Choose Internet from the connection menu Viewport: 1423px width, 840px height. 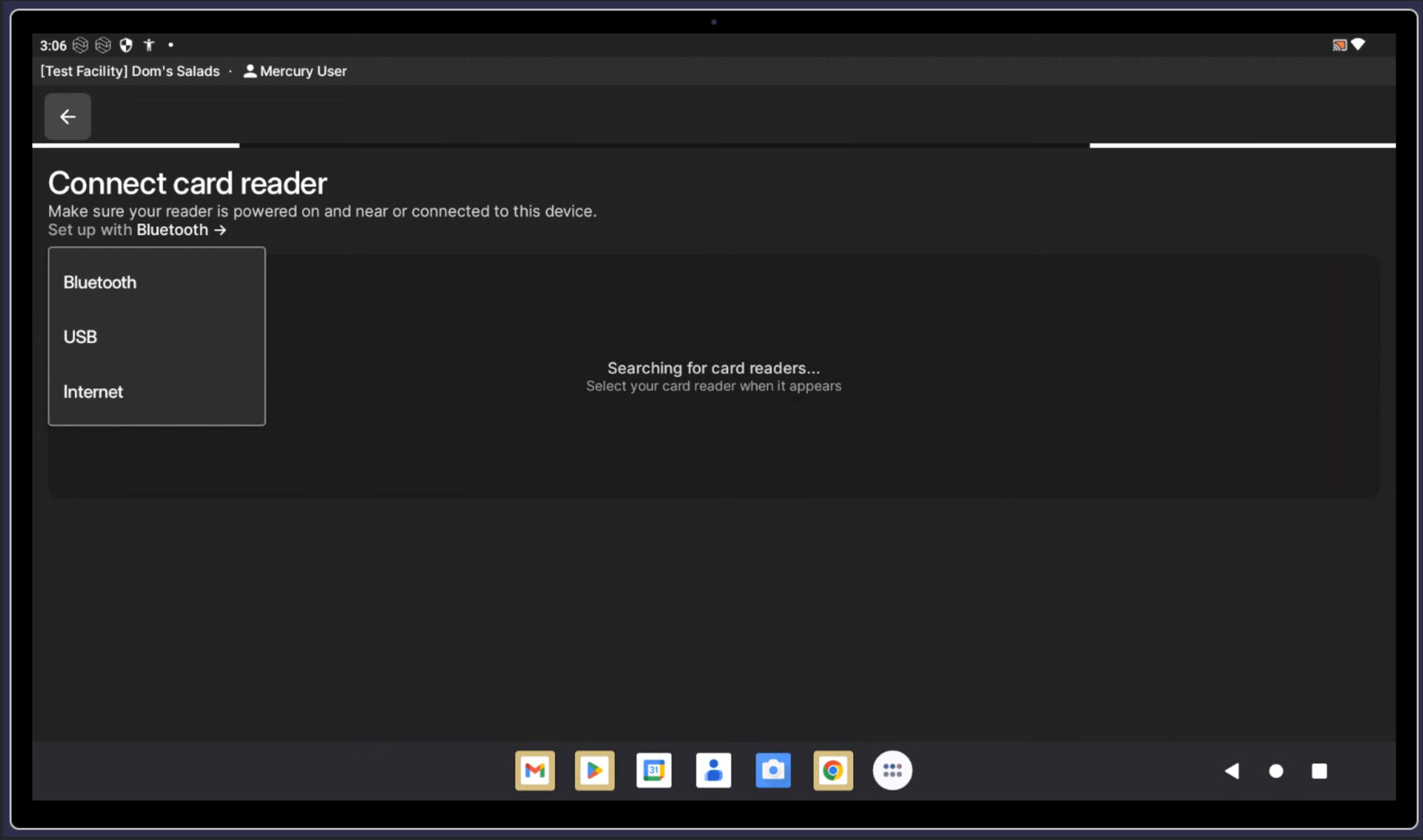pyautogui.click(x=93, y=392)
